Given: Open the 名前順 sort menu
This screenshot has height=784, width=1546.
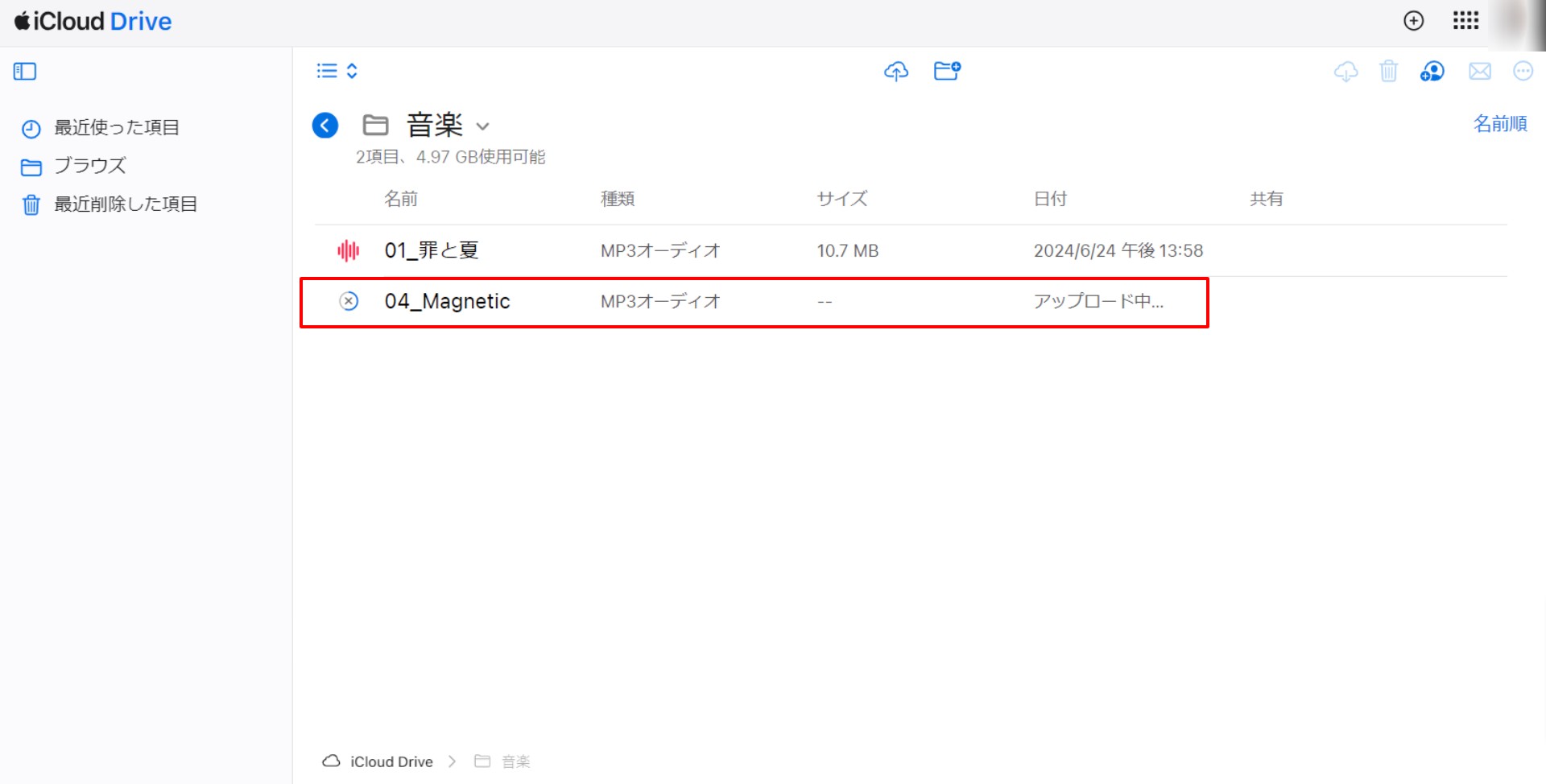Looking at the screenshot, I should (1500, 124).
